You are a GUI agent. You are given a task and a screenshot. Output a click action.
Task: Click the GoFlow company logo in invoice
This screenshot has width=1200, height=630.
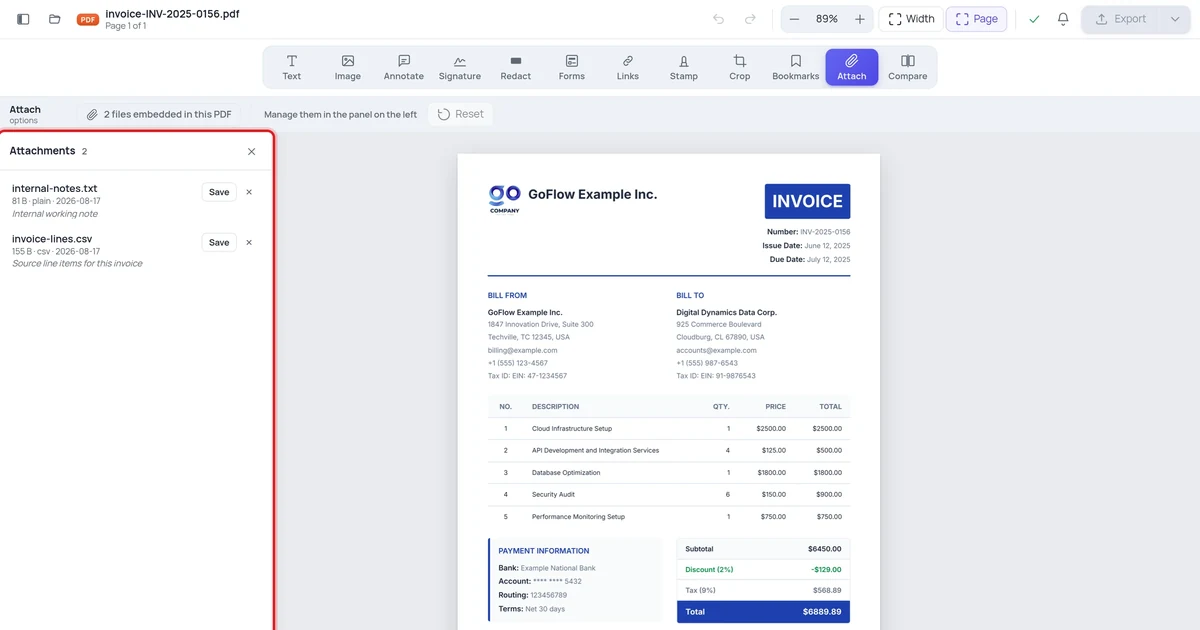(x=504, y=197)
